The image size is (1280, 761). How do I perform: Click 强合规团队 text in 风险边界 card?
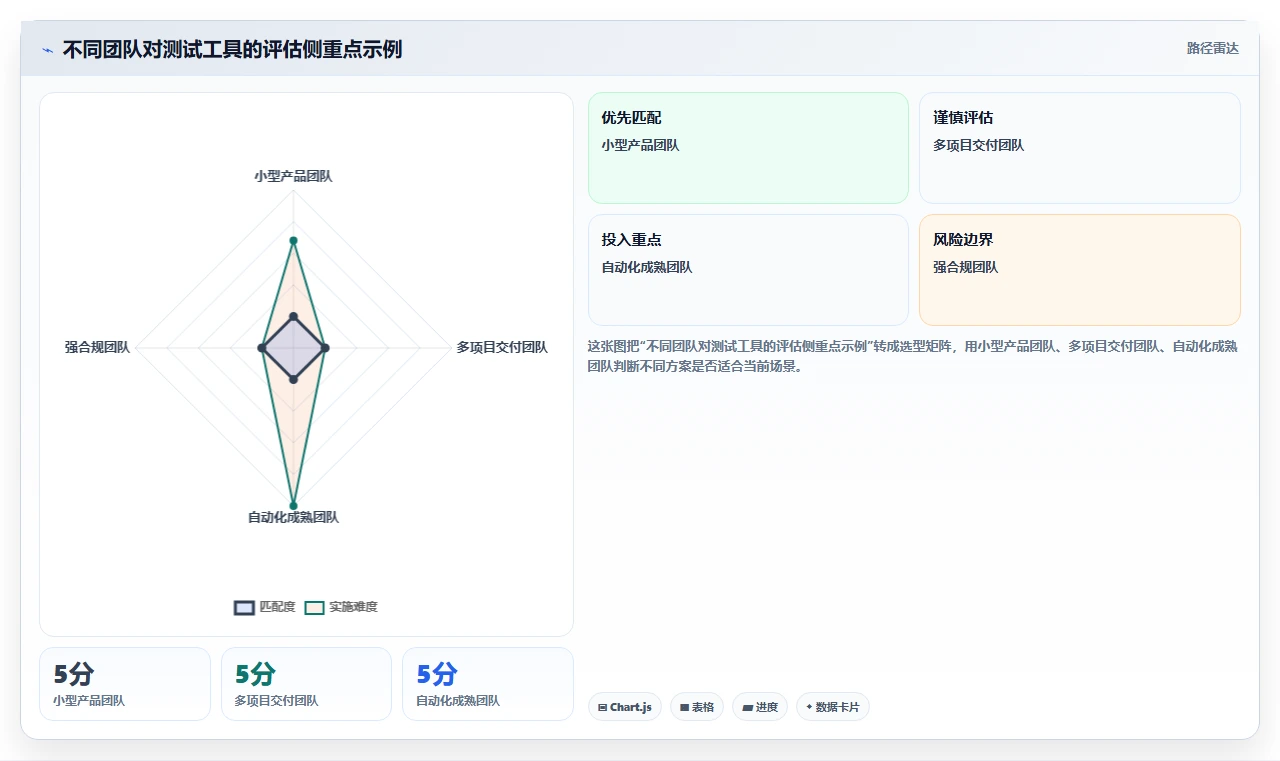965,267
